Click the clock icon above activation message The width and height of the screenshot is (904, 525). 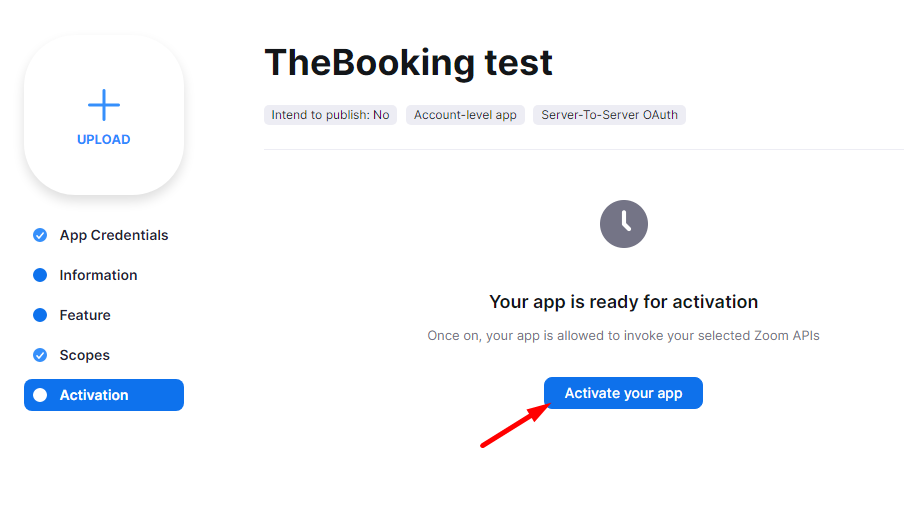[x=624, y=224]
